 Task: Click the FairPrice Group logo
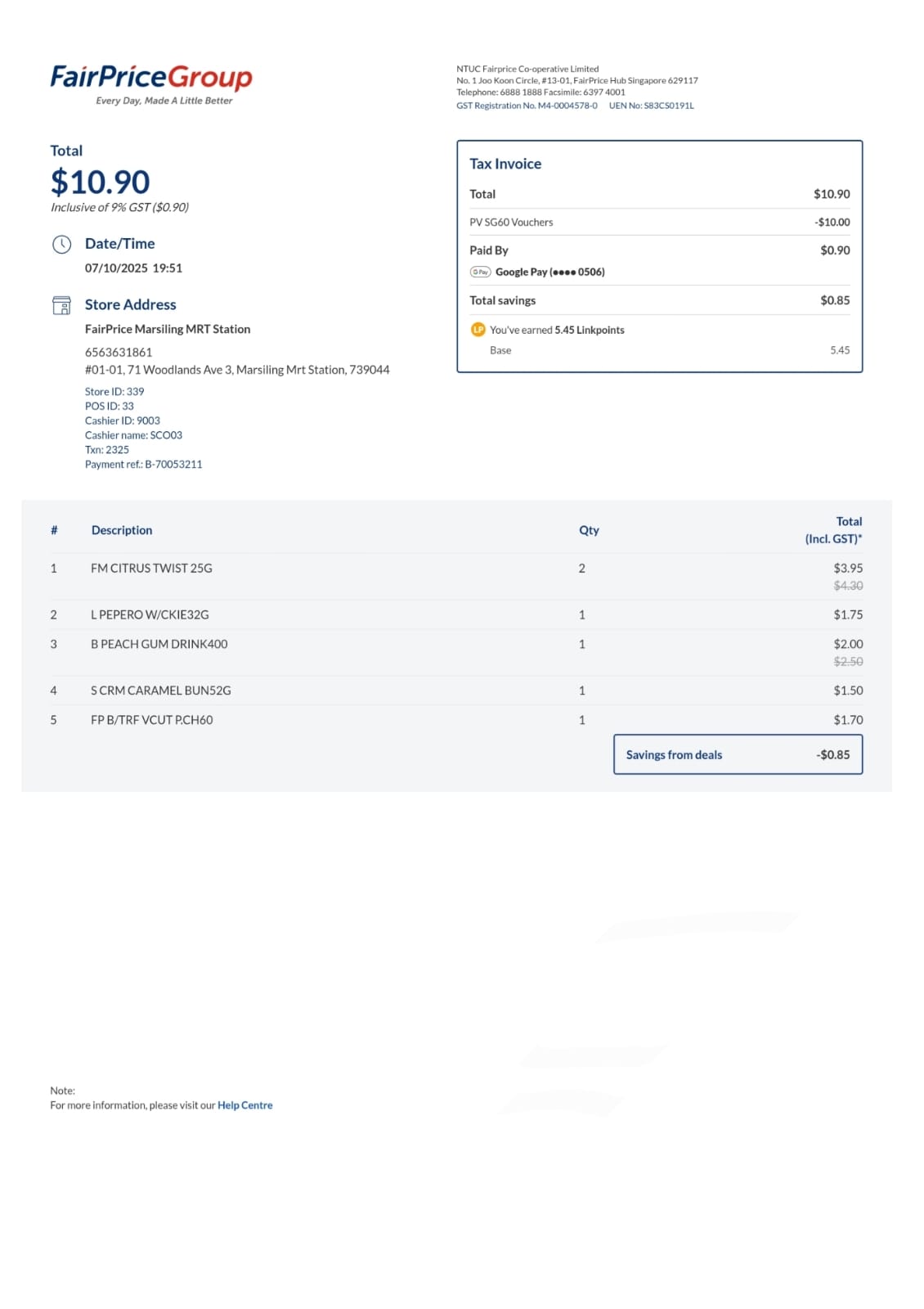click(151, 84)
